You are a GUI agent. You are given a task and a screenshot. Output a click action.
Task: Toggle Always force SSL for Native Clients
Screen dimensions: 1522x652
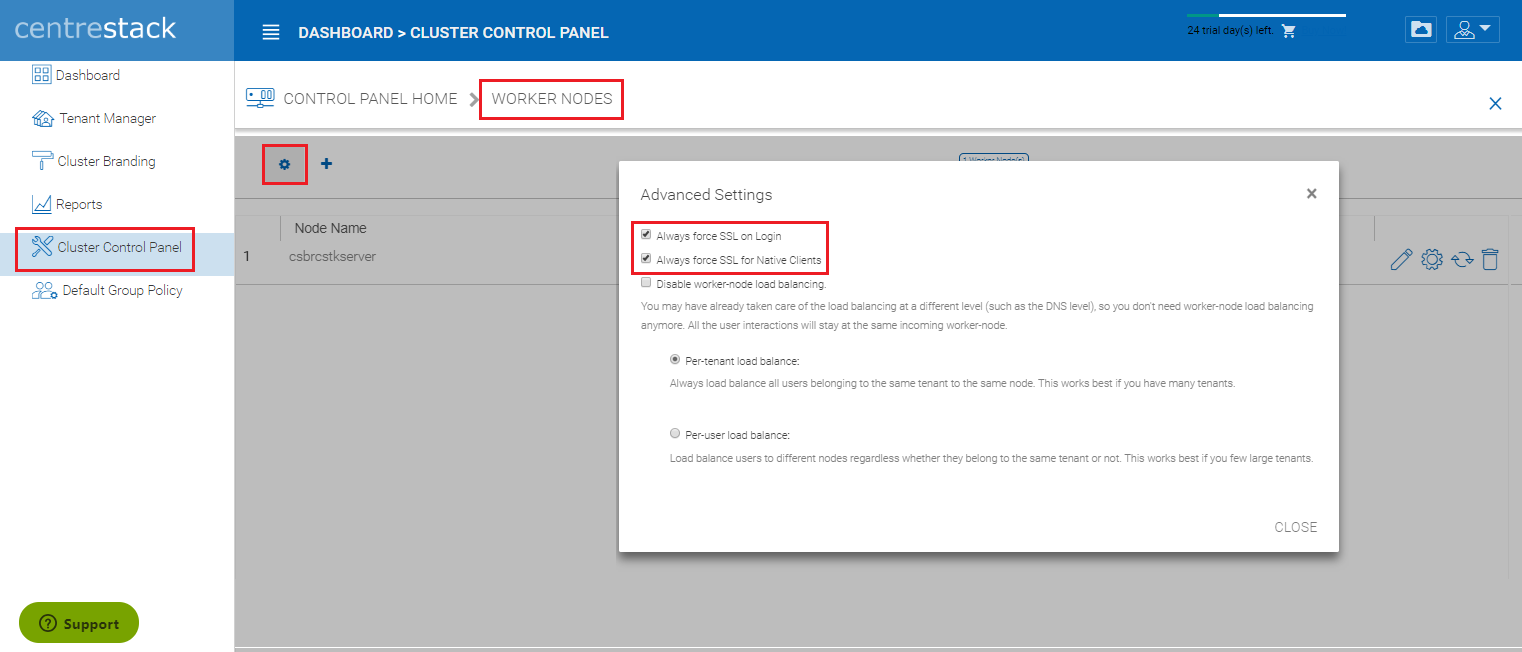coord(646,259)
